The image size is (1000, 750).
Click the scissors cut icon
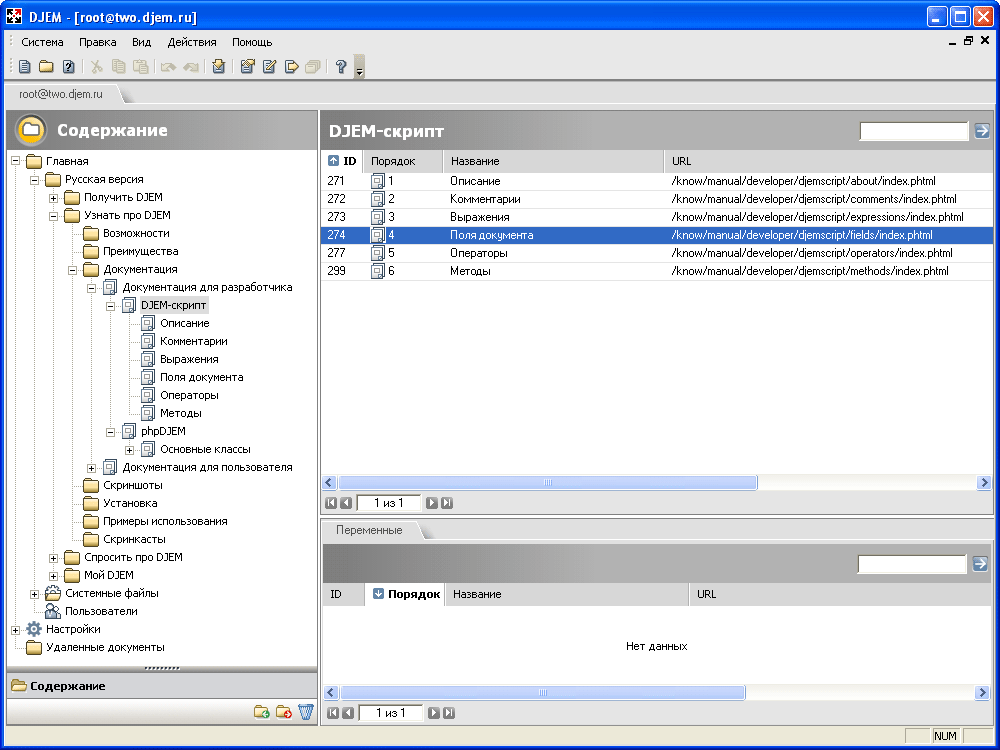click(x=96, y=66)
